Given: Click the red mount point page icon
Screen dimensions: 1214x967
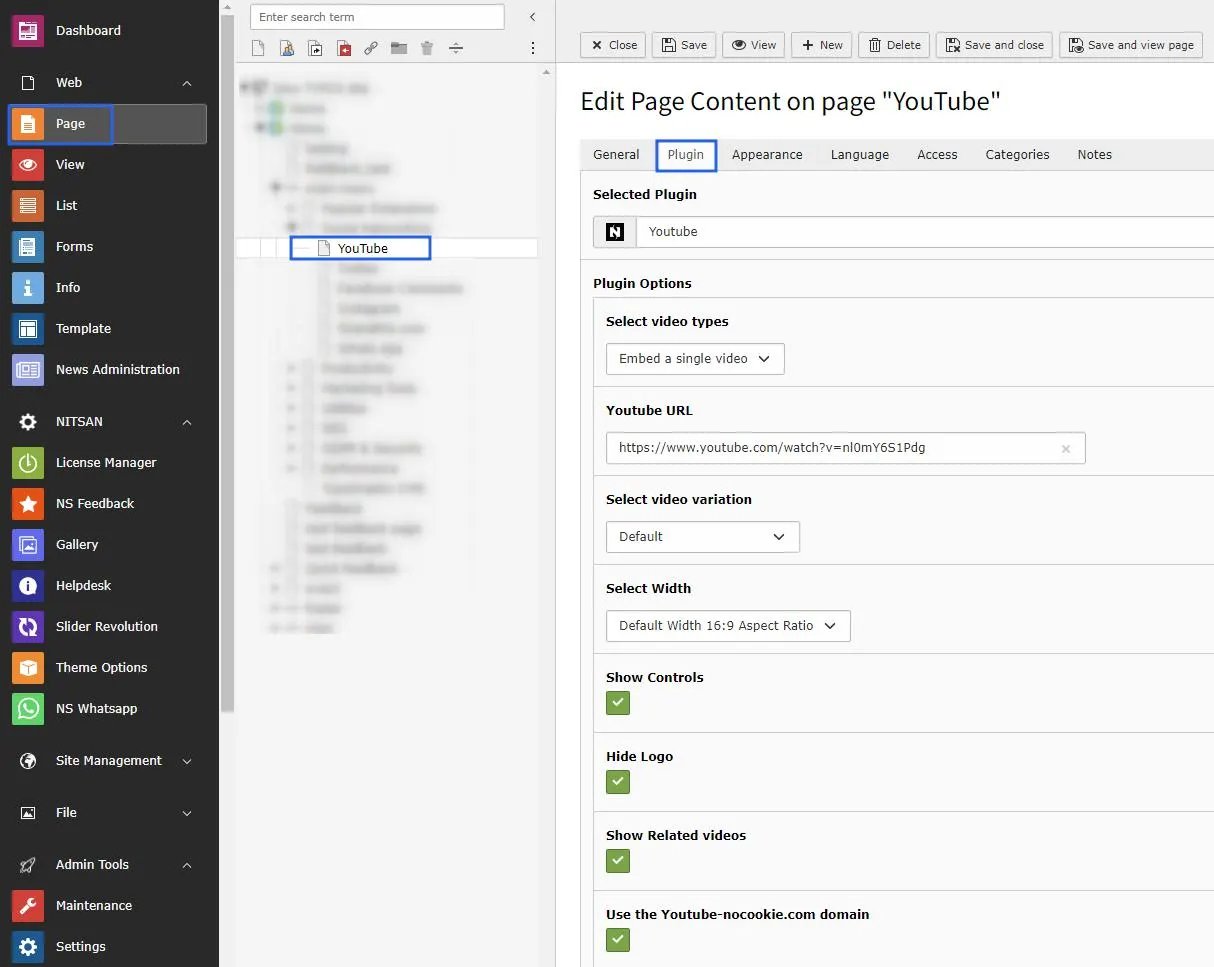Looking at the screenshot, I should pyautogui.click(x=343, y=48).
